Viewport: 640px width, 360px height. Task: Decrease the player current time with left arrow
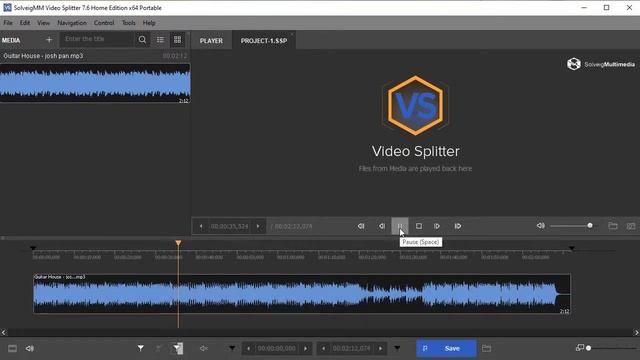[x=201, y=226]
